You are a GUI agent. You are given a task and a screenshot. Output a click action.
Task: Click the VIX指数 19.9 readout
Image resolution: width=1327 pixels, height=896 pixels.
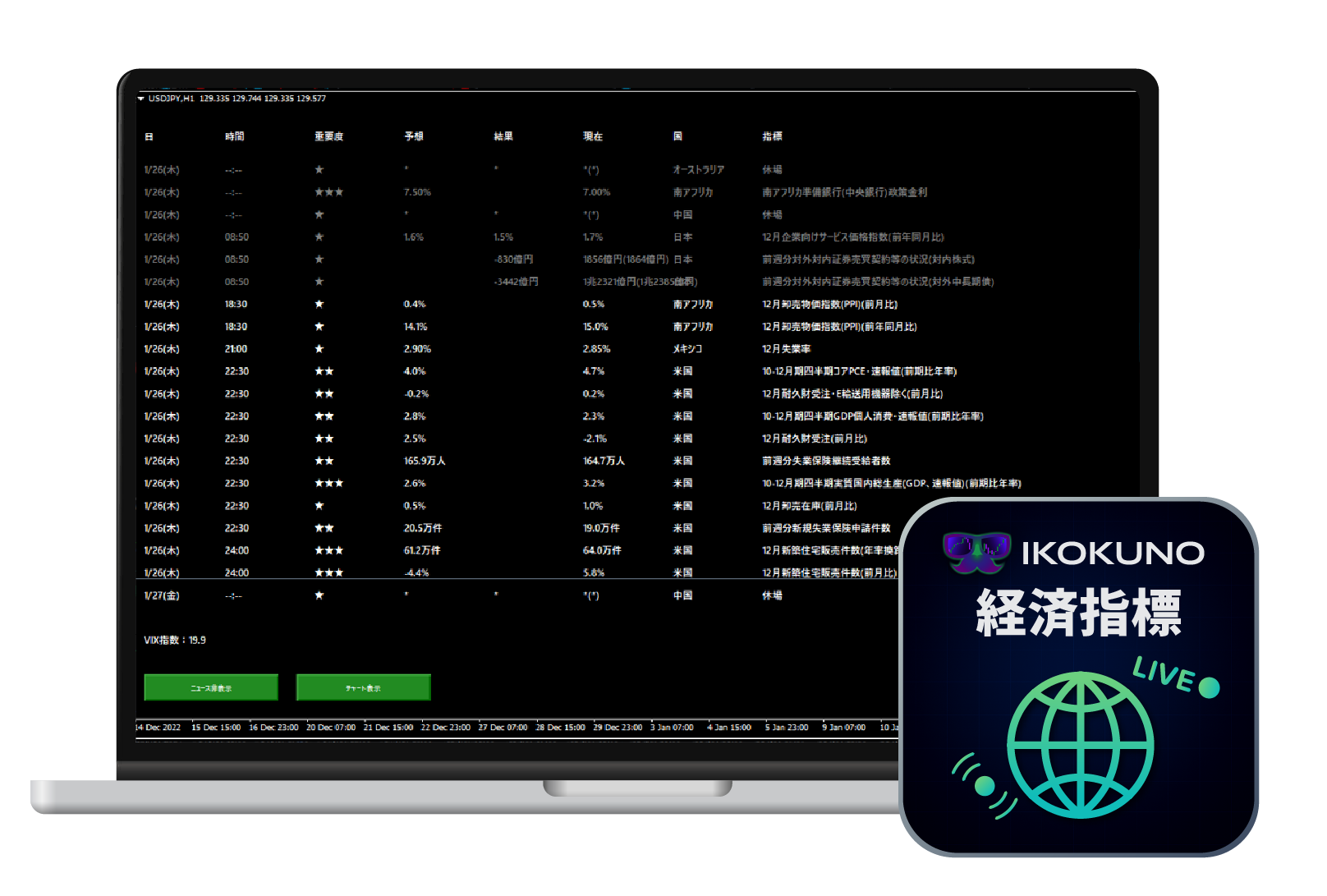click(x=175, y=640)
